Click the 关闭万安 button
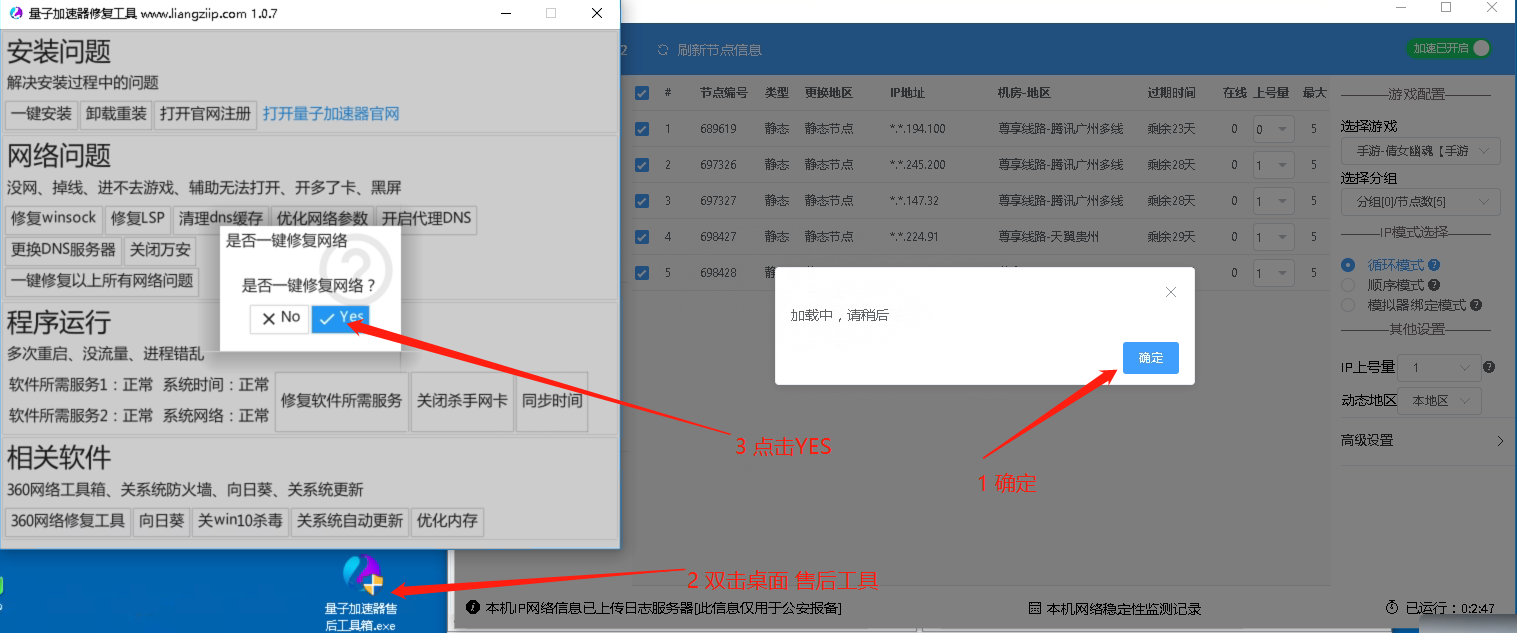The width and height of the screenshot is (1517, 633). tap(160, 249)
